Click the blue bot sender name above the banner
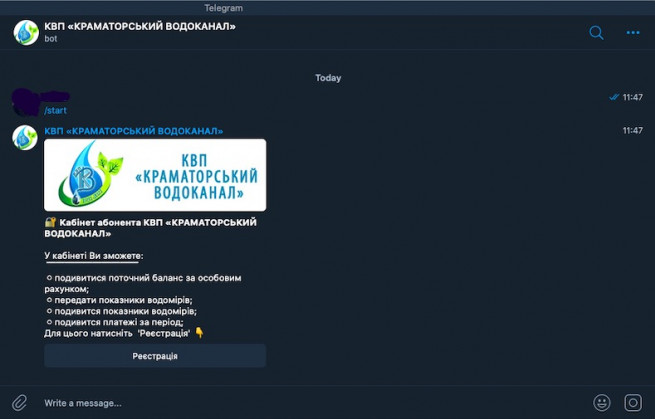This screenshot has width=655, height=419. (134, 131)
